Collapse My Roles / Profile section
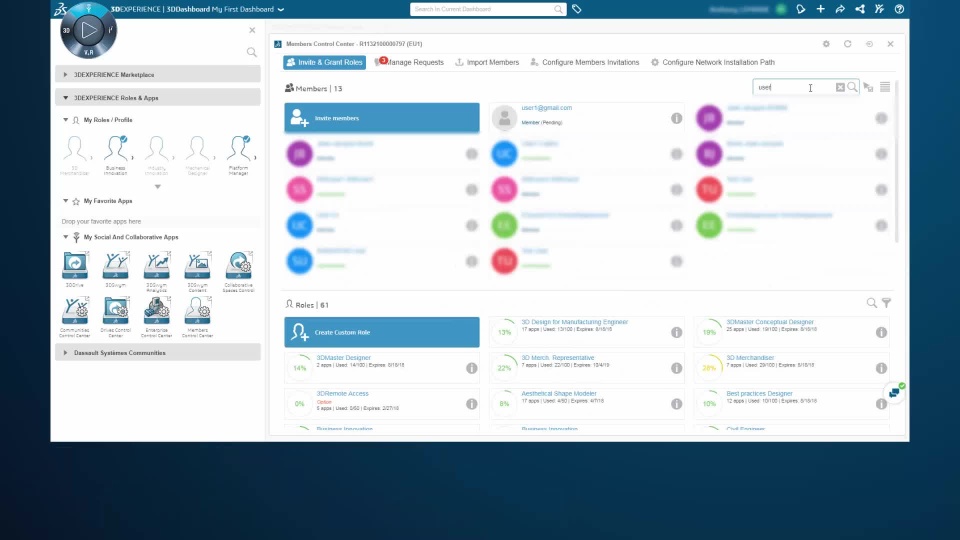The height and width of the screenshot is (540, 960). click(66, 120)
